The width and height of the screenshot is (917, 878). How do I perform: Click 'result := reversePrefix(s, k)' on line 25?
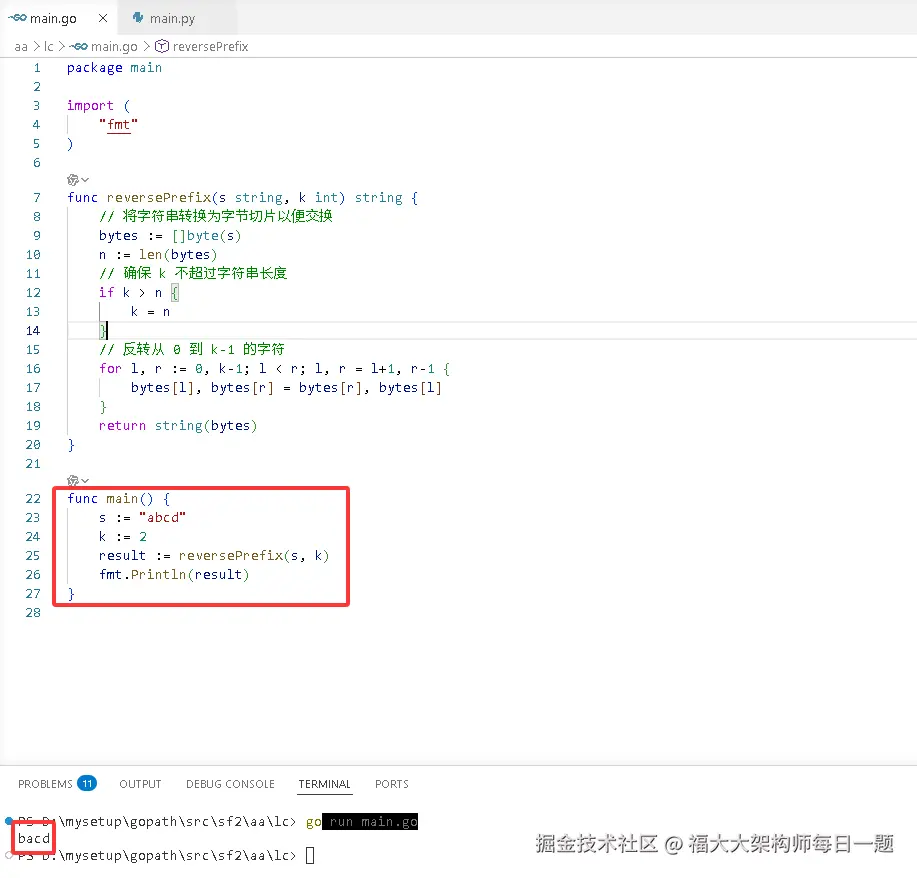(214, 556)
